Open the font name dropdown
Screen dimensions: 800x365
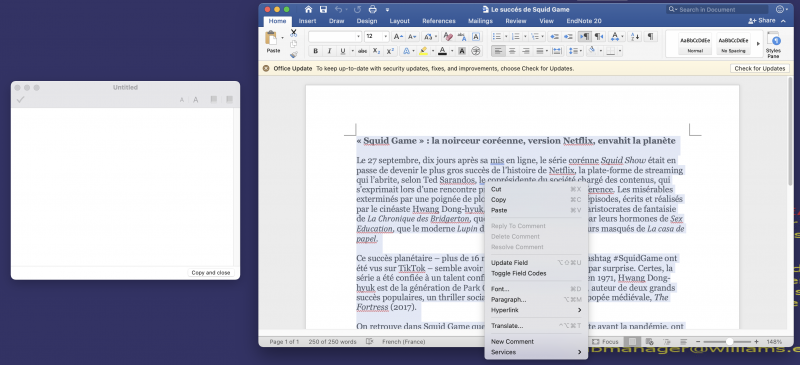358,37
